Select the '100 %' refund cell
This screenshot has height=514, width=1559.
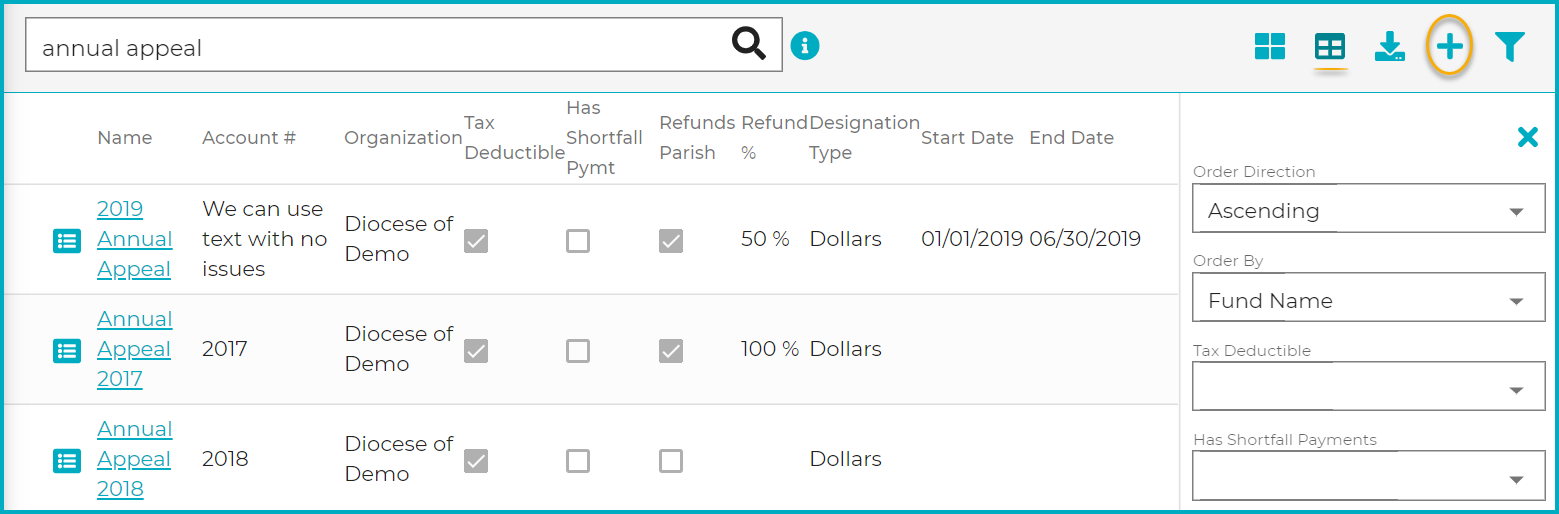point(770,350)
